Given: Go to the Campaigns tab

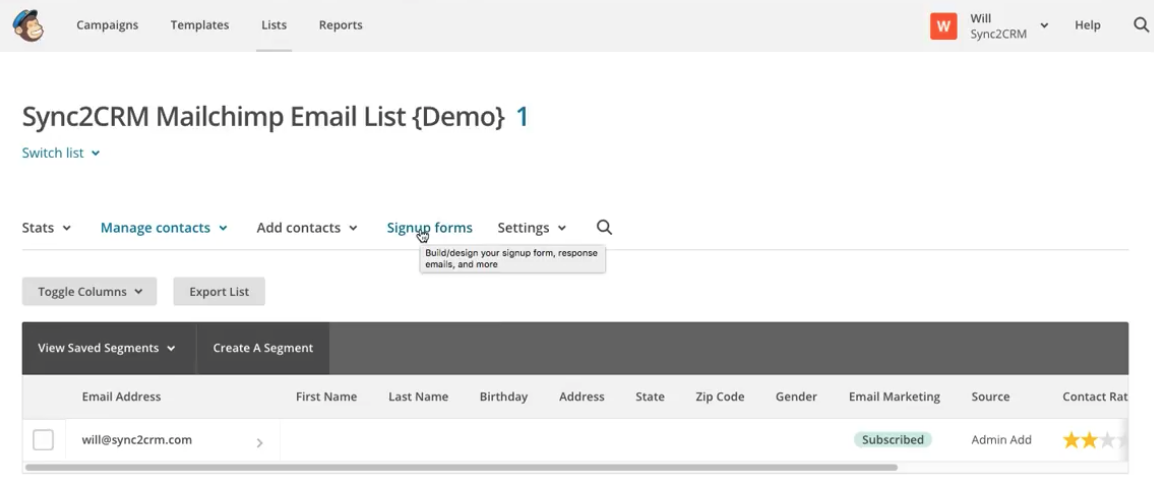Looking at the screenshot, I should (x=107, y=25).
